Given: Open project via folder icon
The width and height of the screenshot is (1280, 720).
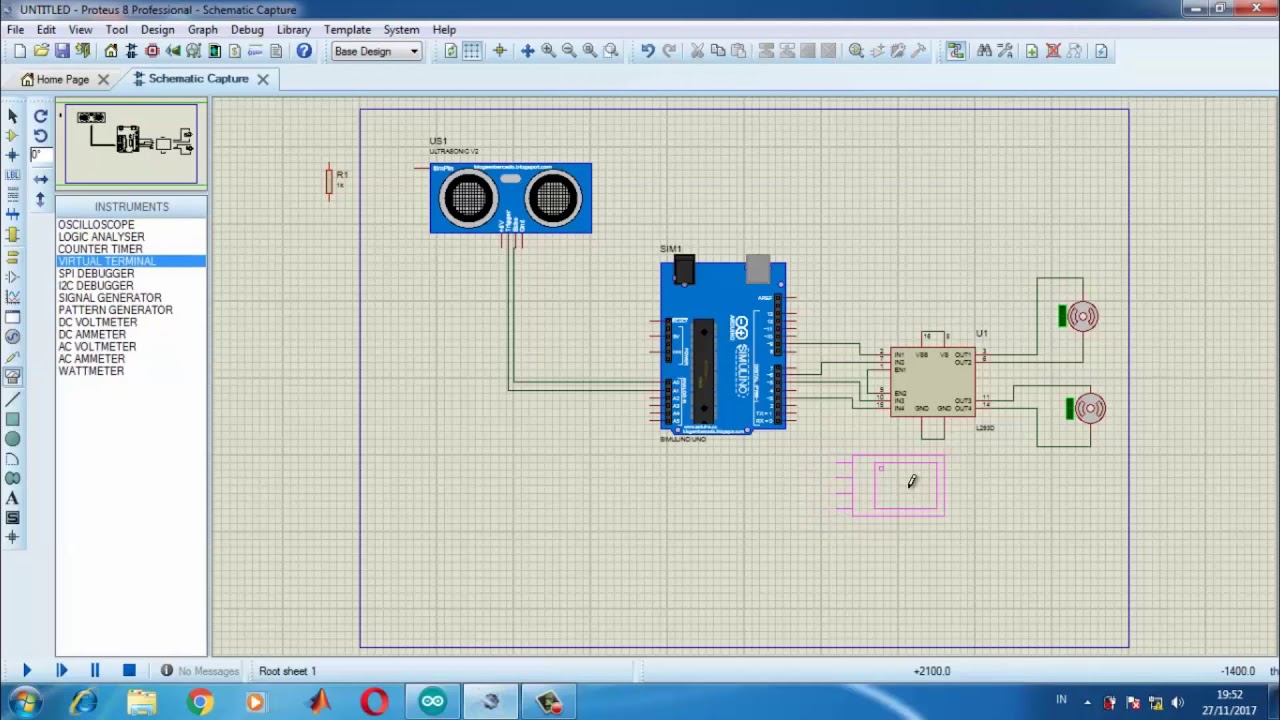Looking at the screenshot, I should pos(41,51).
